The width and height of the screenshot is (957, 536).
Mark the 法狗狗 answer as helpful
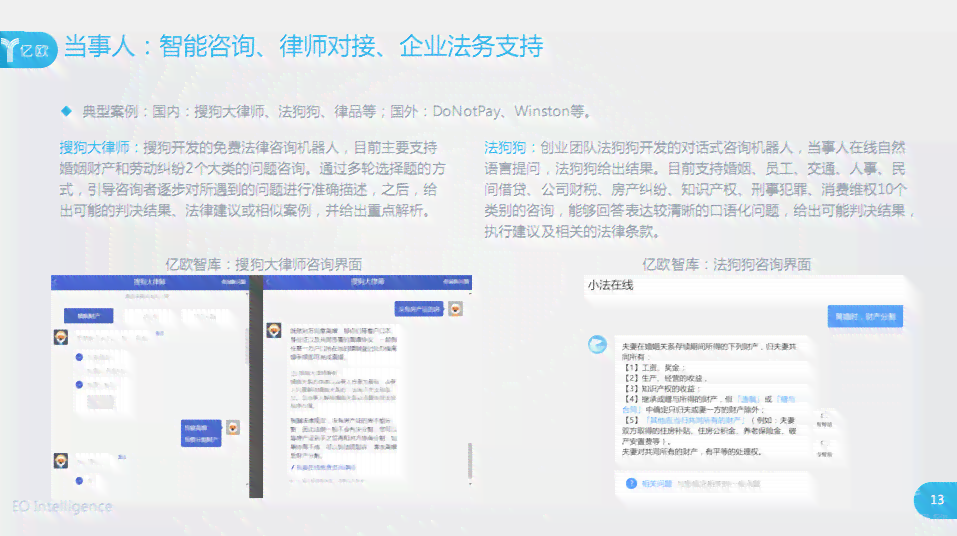tap(825, 419)
